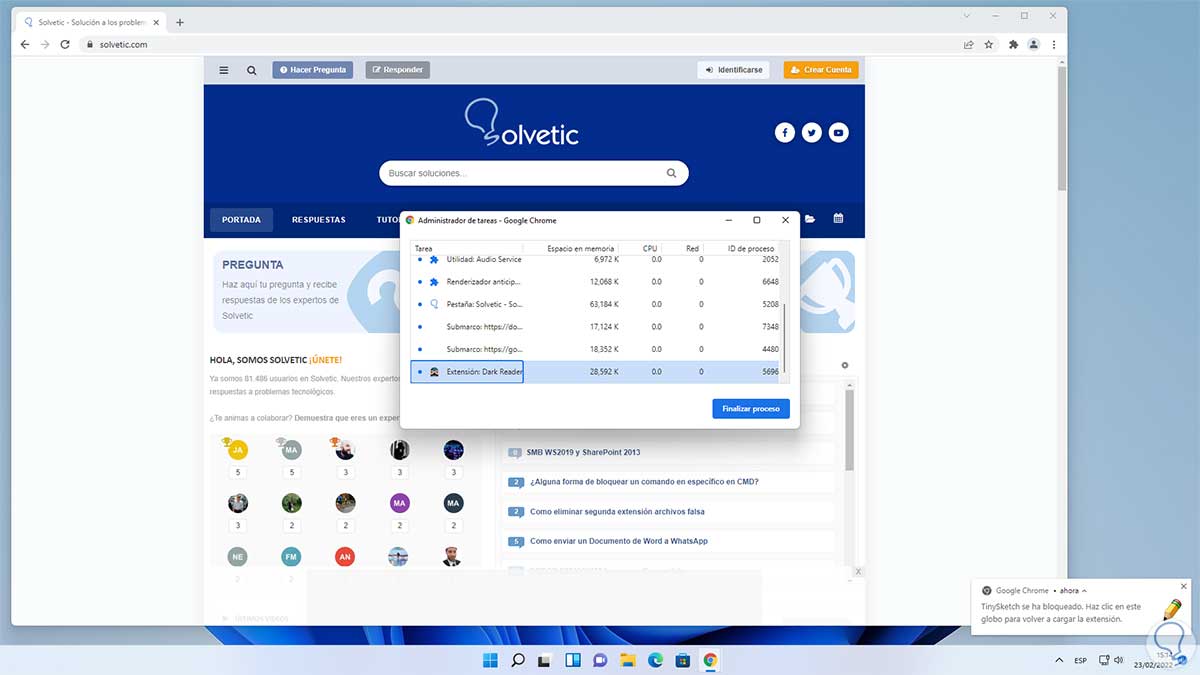This screenshot has width=1200, height=675.
Task: Open Como eliminar segunda extensión archivos falsa
Action: click(617, 512)
